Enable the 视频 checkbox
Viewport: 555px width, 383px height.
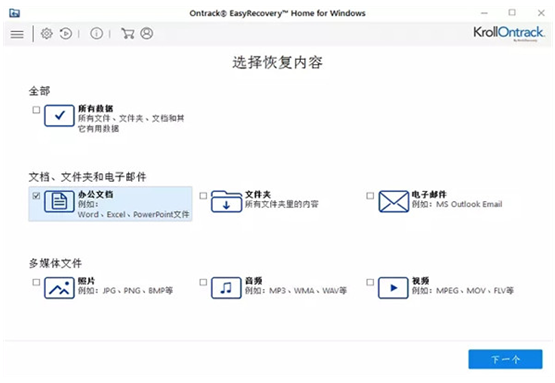[370, 282]
